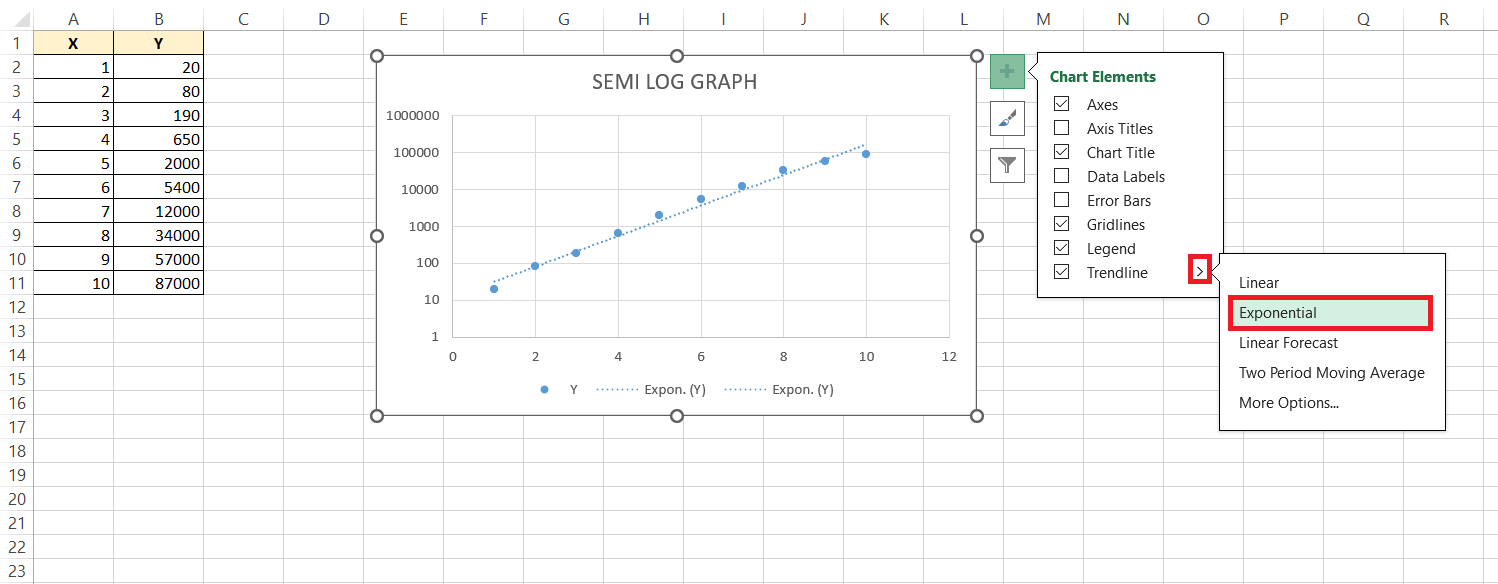Select the Exponential trendline option

(x=1330, y=313)
